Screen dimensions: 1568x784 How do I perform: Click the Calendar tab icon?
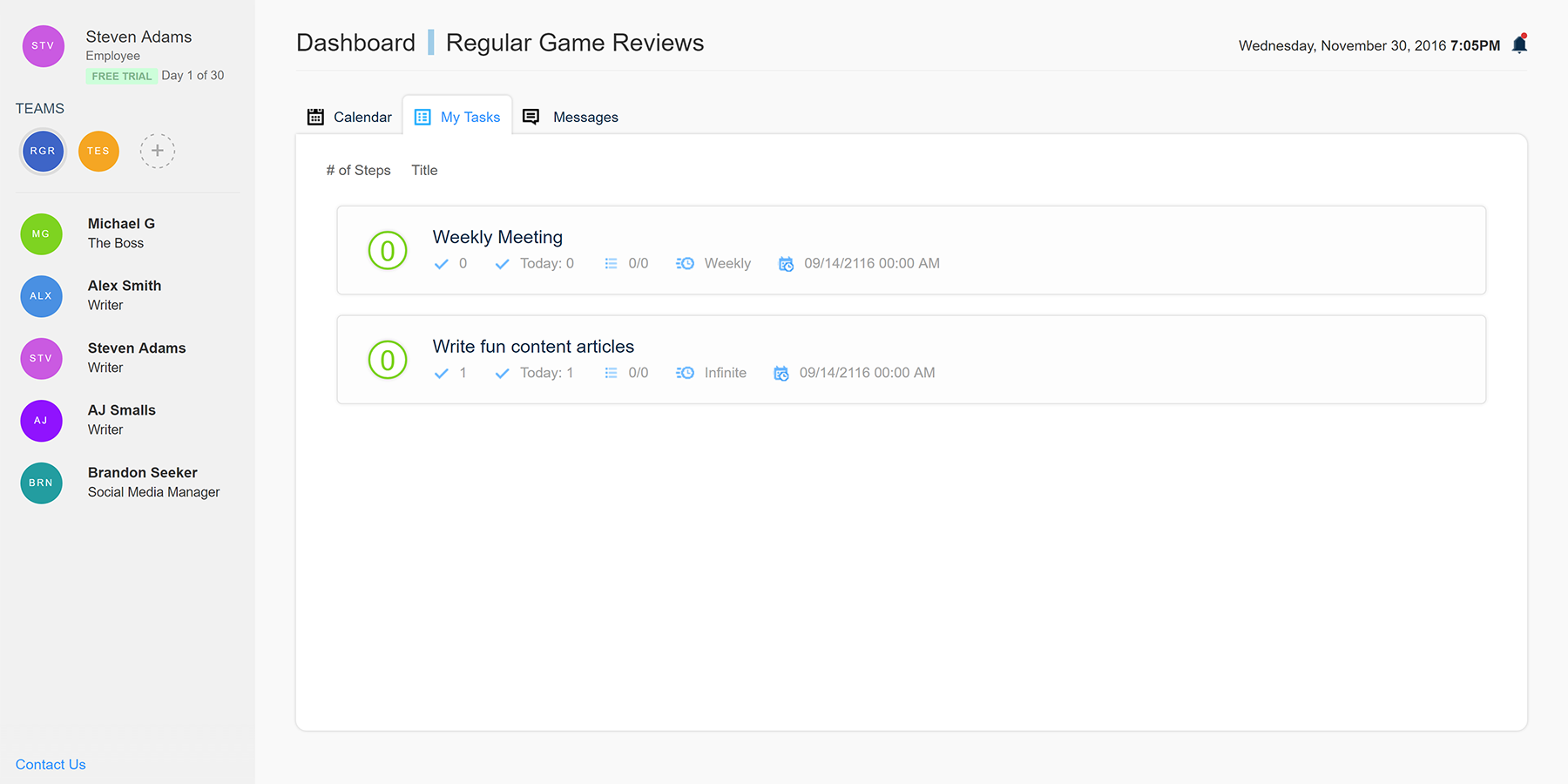coord(315,117)
